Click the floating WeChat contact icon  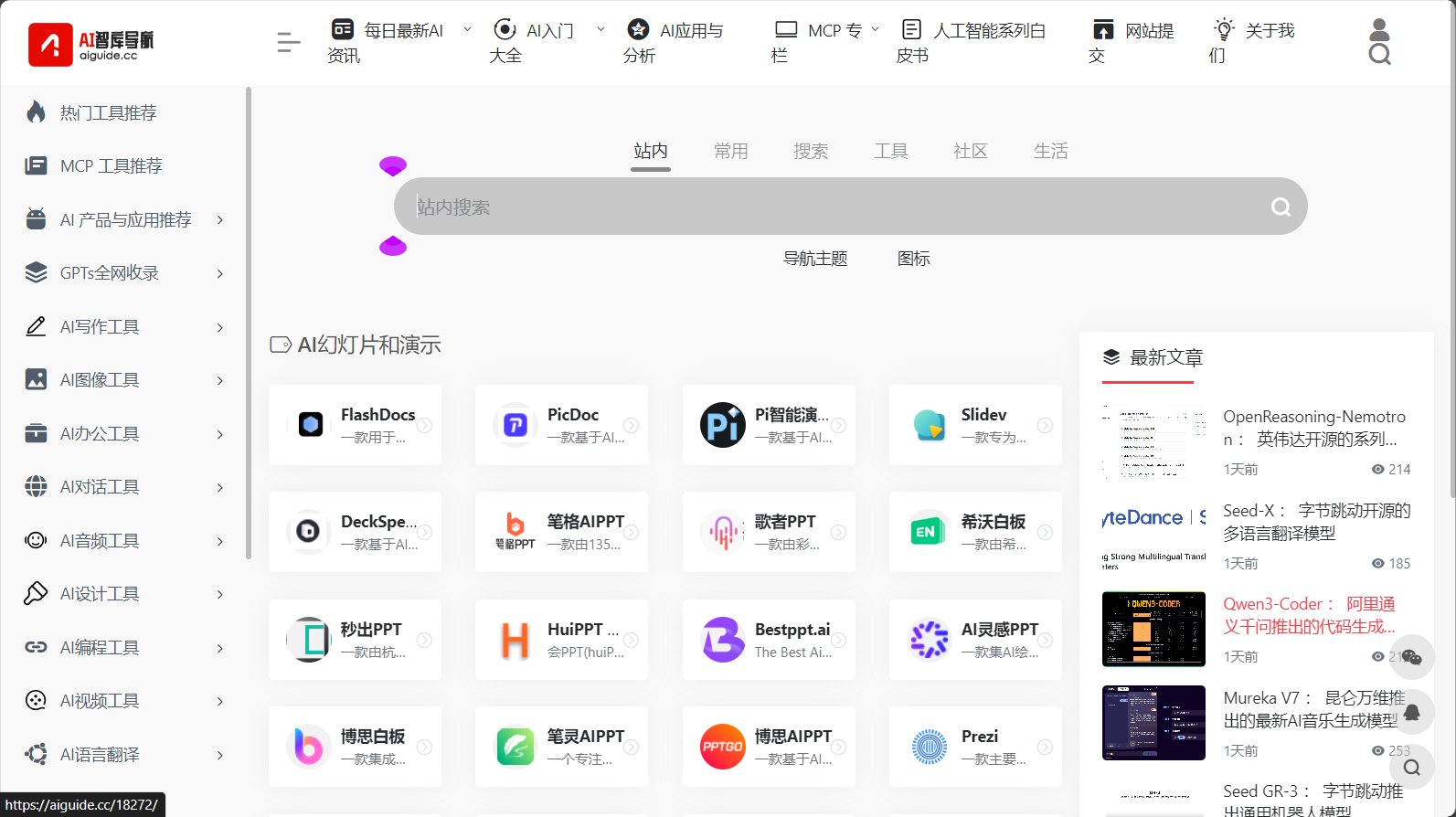pyautogui.click(x=1412, y=657)
